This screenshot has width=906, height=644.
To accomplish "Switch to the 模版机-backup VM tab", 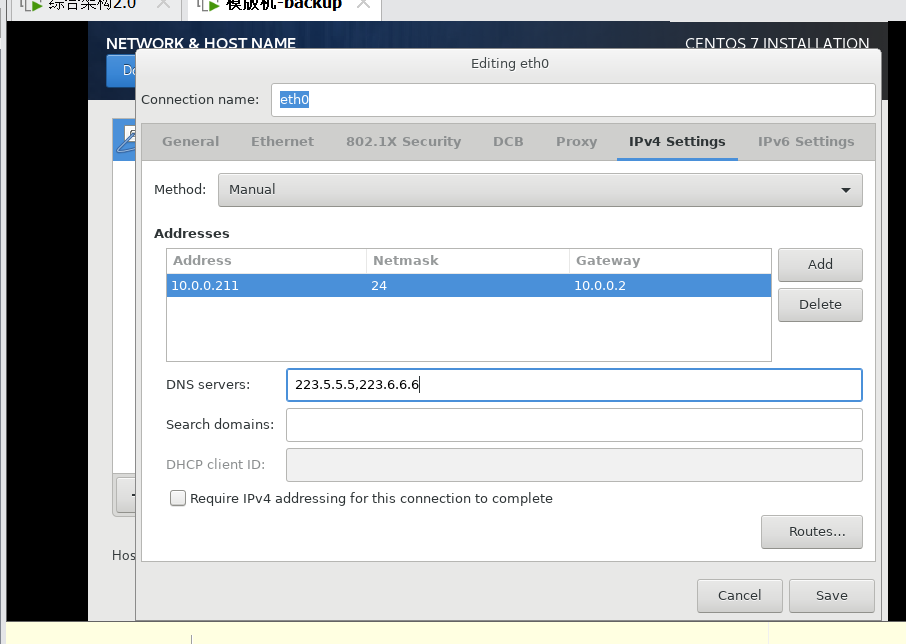I will (284, 6).
